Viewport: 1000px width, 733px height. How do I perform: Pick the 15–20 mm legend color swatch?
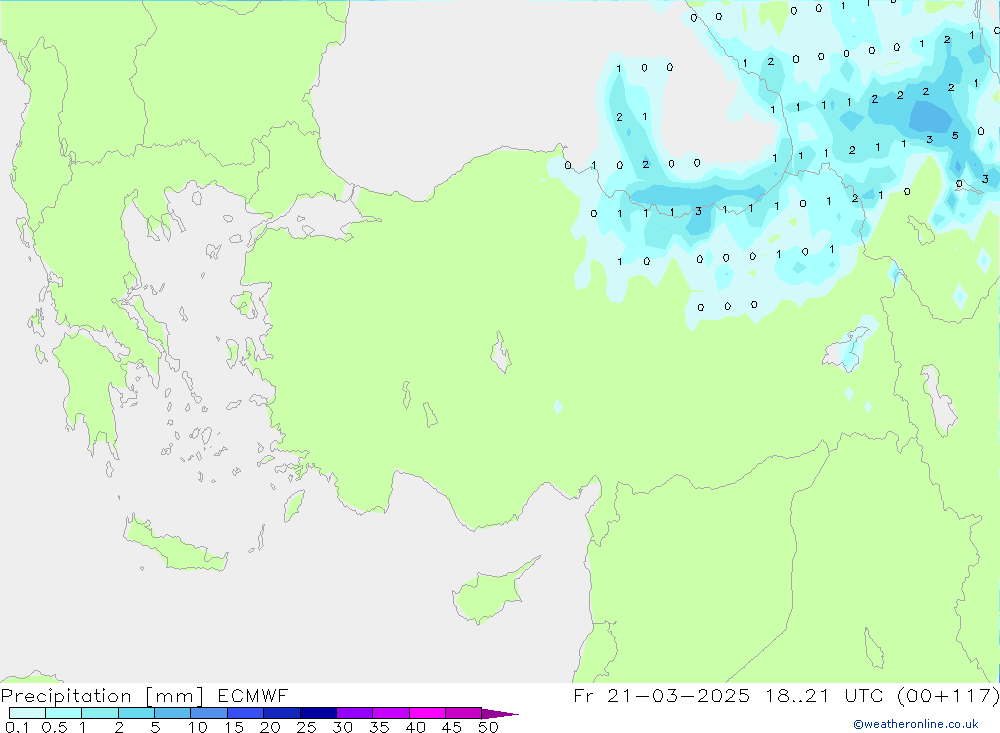246,713
